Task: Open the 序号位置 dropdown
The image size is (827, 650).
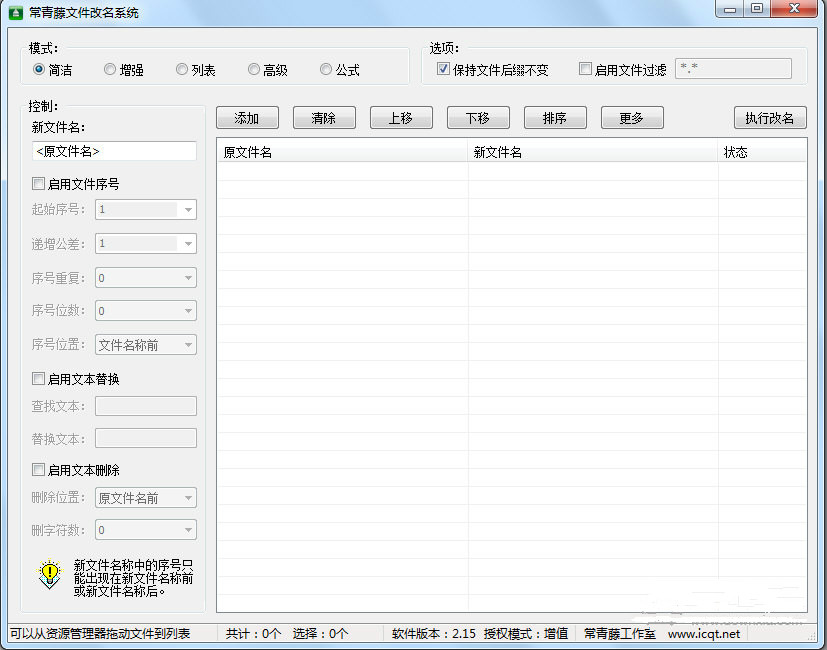Action: pos(186,344)
